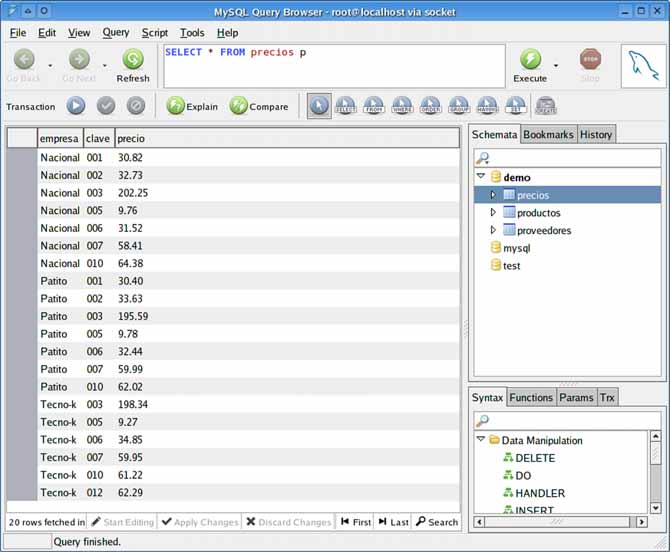Switch to the Params tab
This screenshot has width=670, height=552.
pyautogui.click(x=576, y=397)
